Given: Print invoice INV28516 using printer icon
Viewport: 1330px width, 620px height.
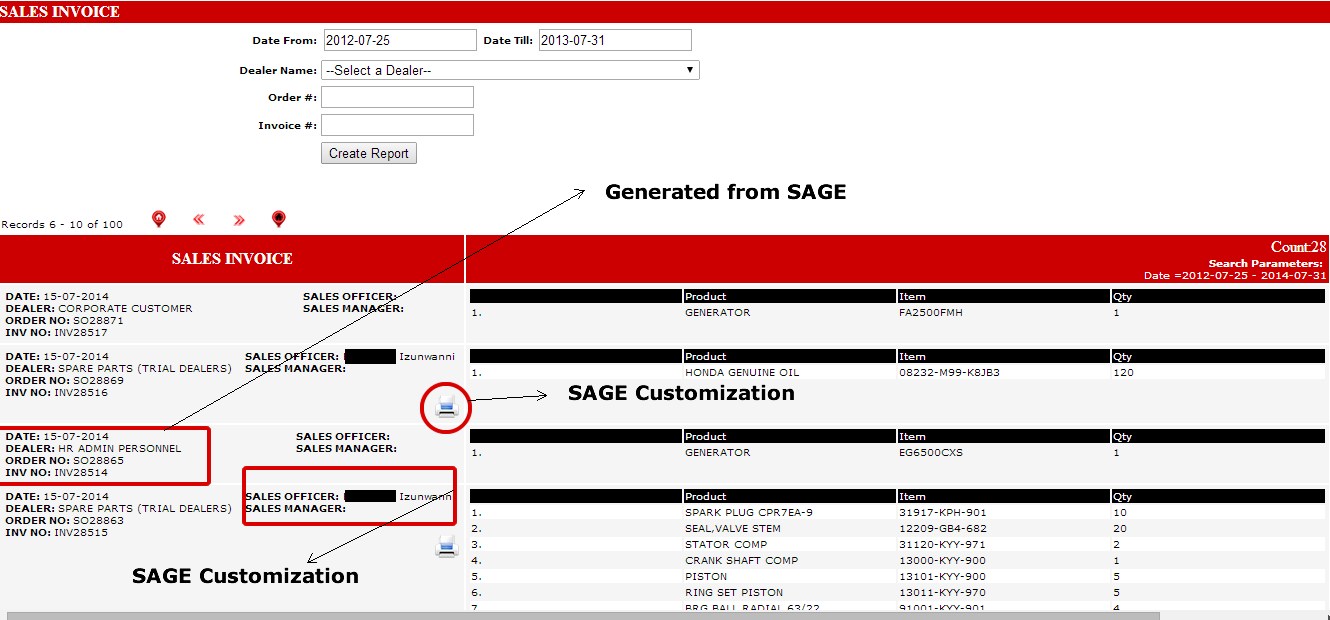Looking at the screenshot, I should tap(447, 406).
